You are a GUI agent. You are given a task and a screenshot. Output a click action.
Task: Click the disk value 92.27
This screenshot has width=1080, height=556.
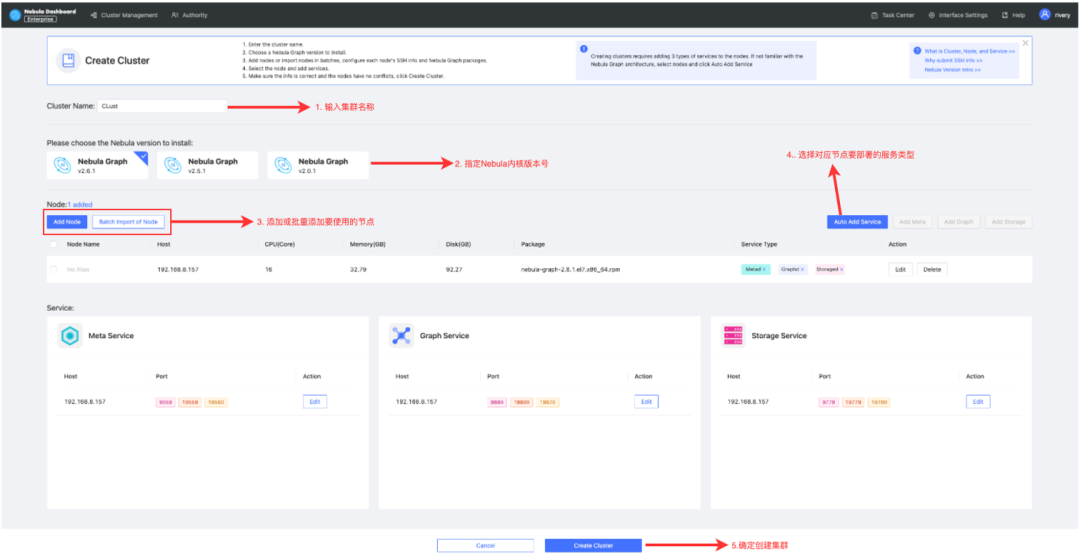[454, 269]
